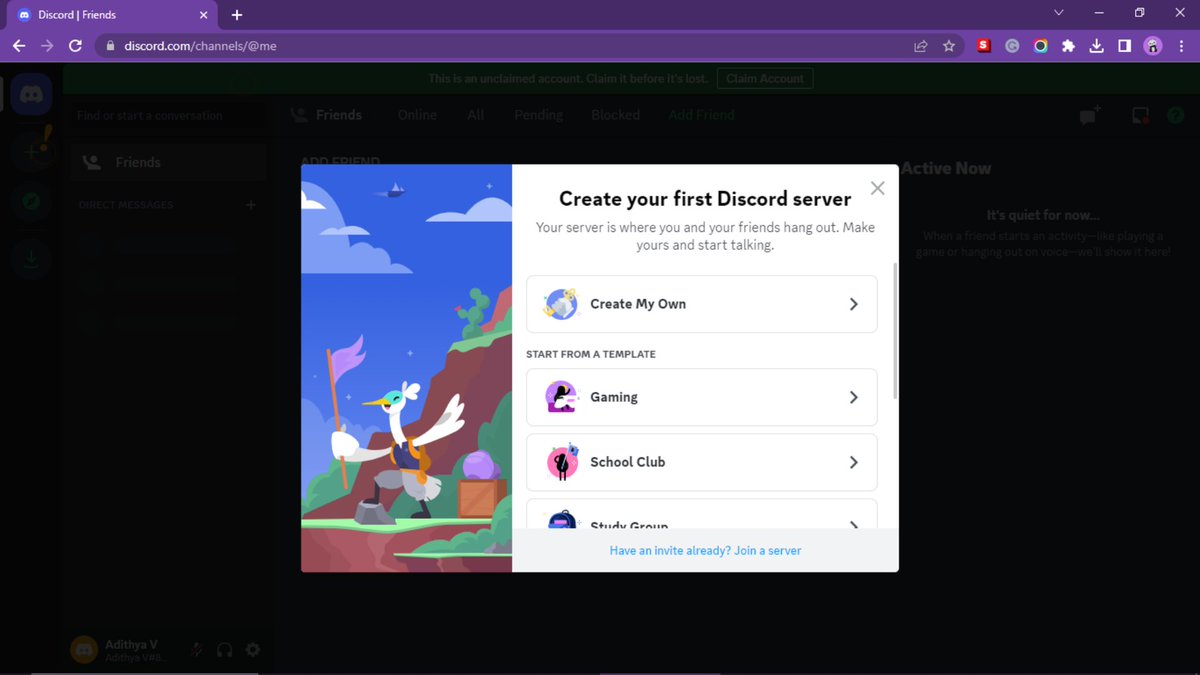Click browser back arrow
The image size is (1200, 675).
click(19, 46)
